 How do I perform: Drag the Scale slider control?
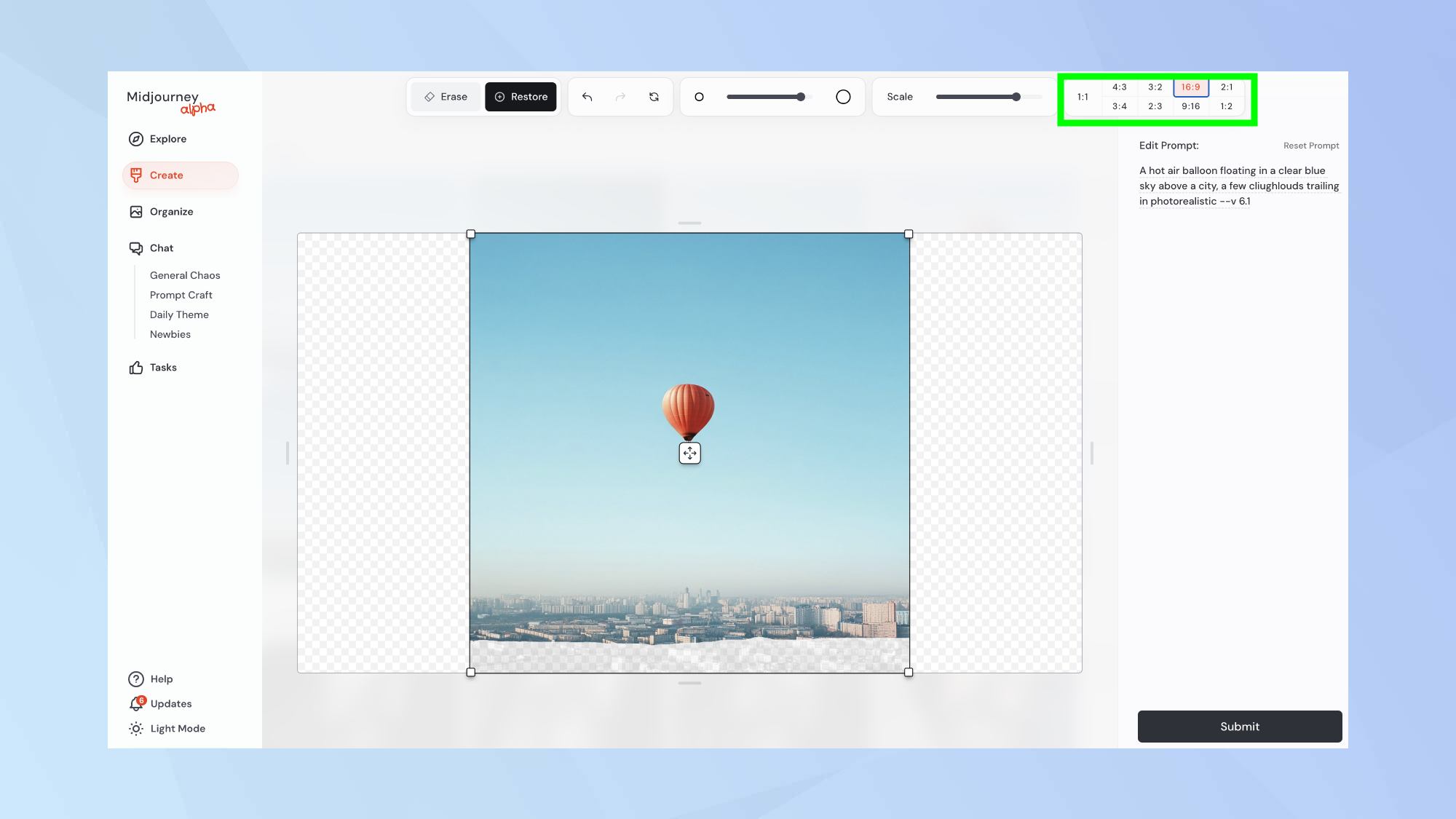click(x=1016, y=97)
